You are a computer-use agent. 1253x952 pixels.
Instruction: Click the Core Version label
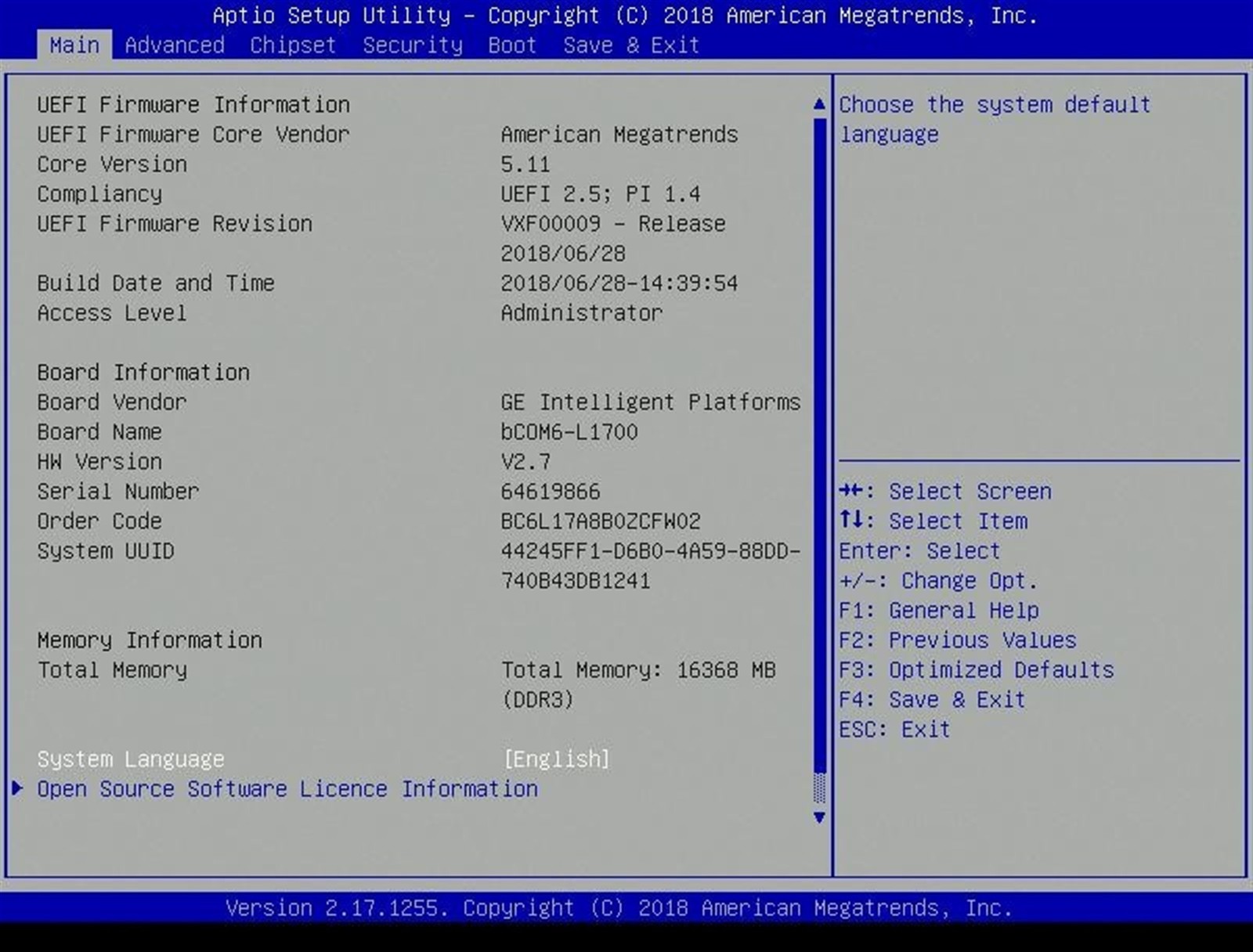click(112, 164)
